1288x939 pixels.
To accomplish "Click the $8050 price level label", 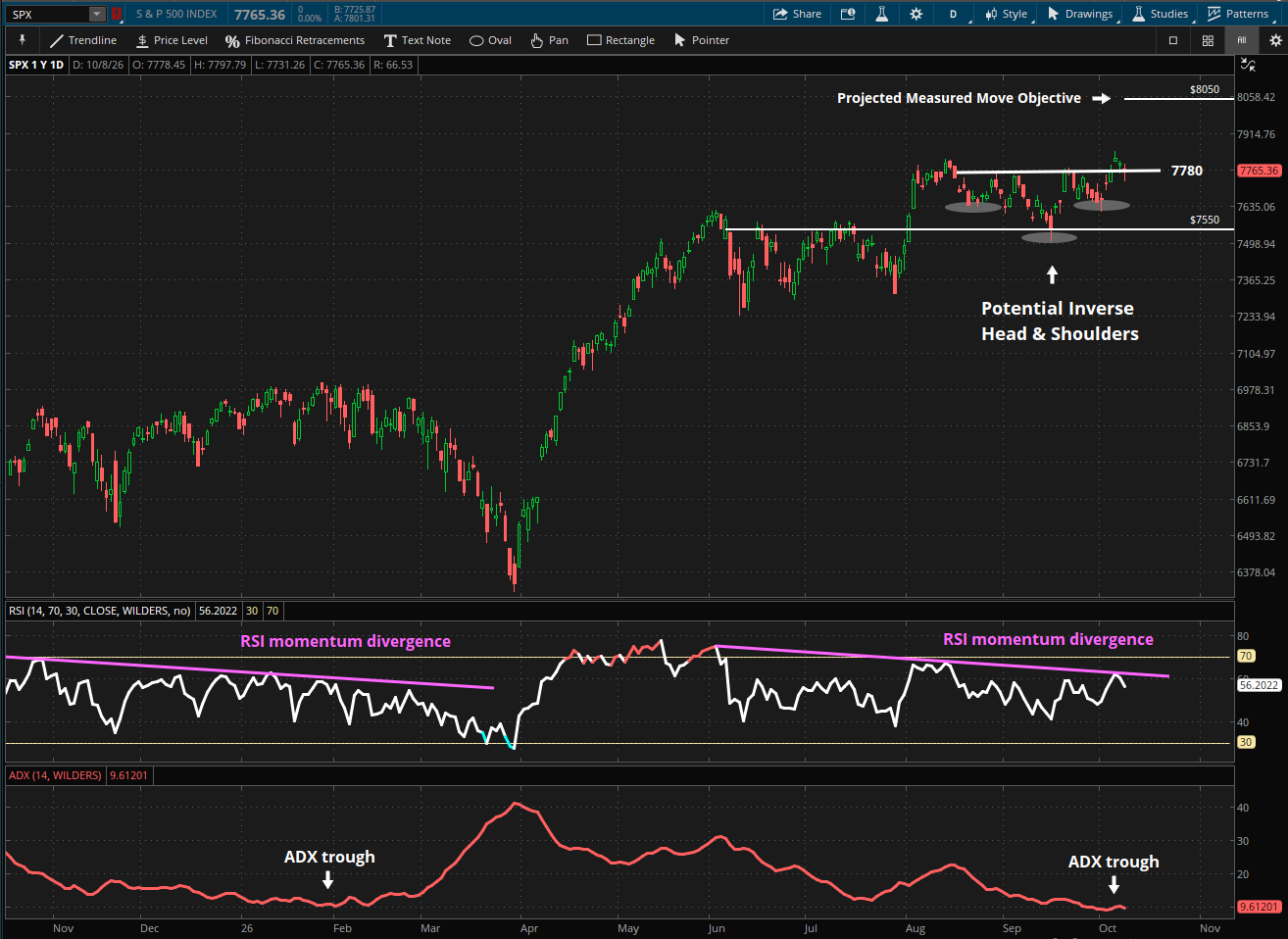I will pyautogui.click(x=1205, y=89).
